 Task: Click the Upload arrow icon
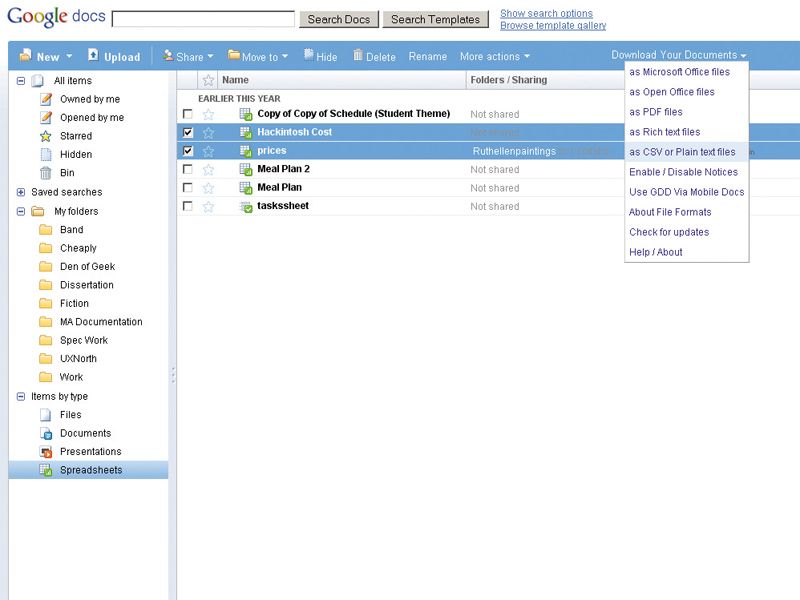pyautogui.click(x=93, y=55)
